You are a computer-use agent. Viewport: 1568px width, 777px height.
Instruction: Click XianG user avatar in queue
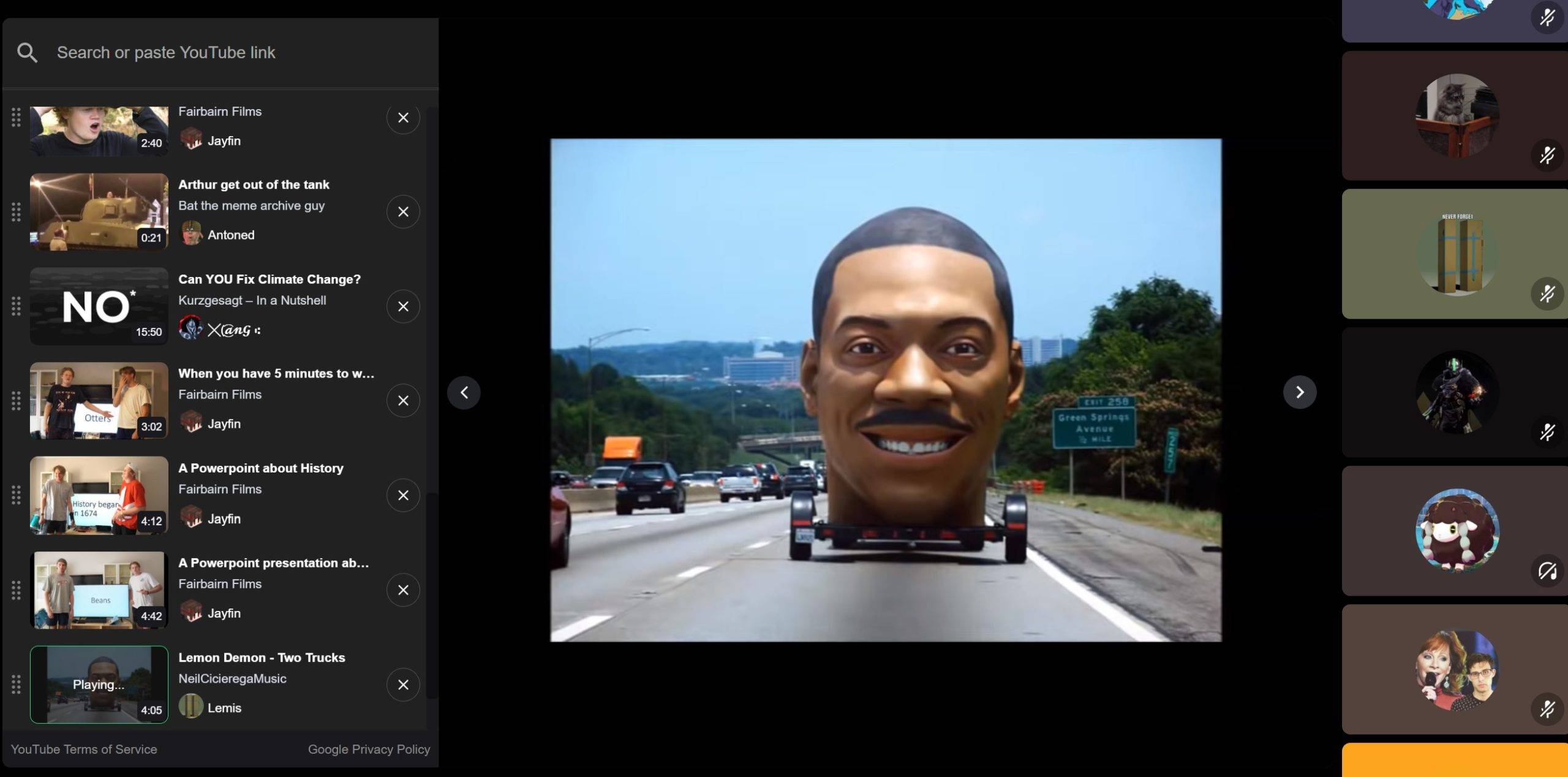pos(191,328)
